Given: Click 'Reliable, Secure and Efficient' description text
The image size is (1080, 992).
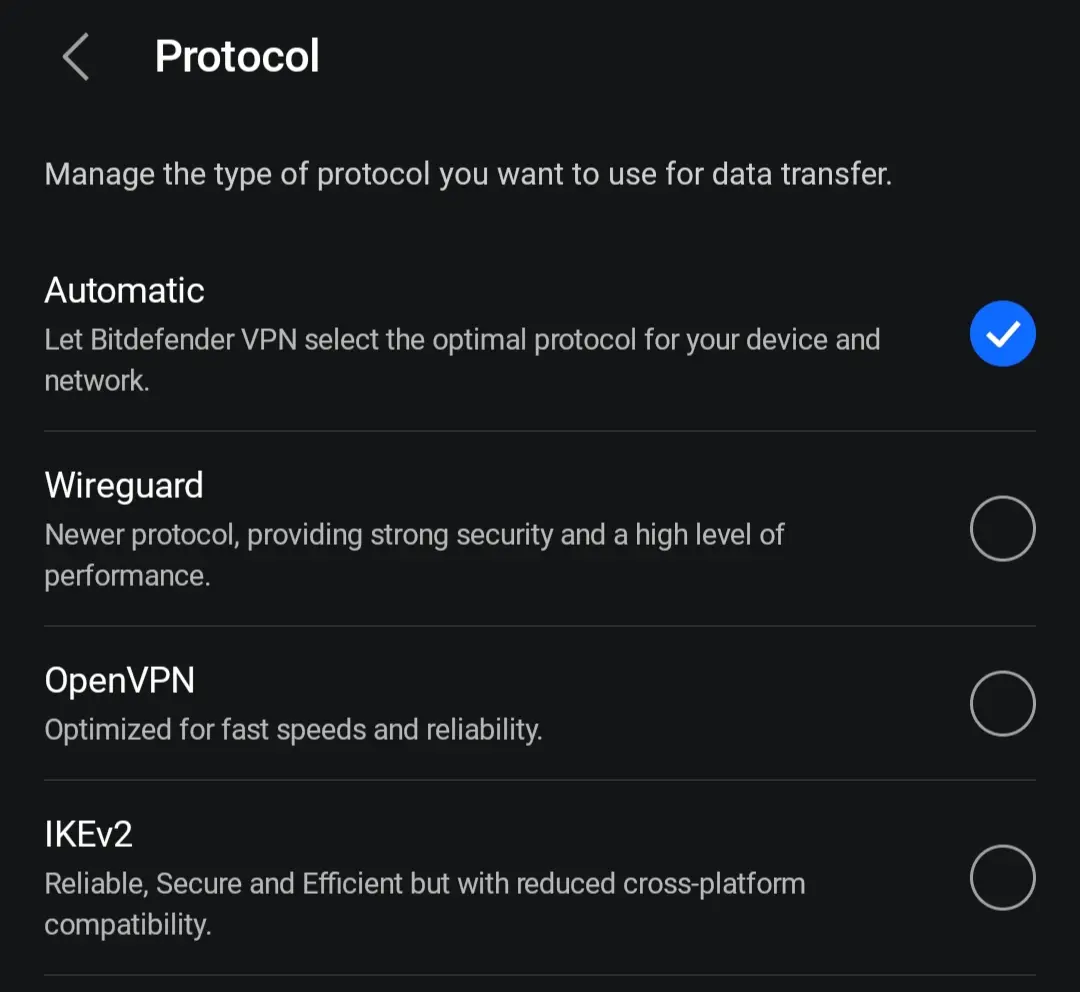Looking at the screenshot, I should point(425,904).
